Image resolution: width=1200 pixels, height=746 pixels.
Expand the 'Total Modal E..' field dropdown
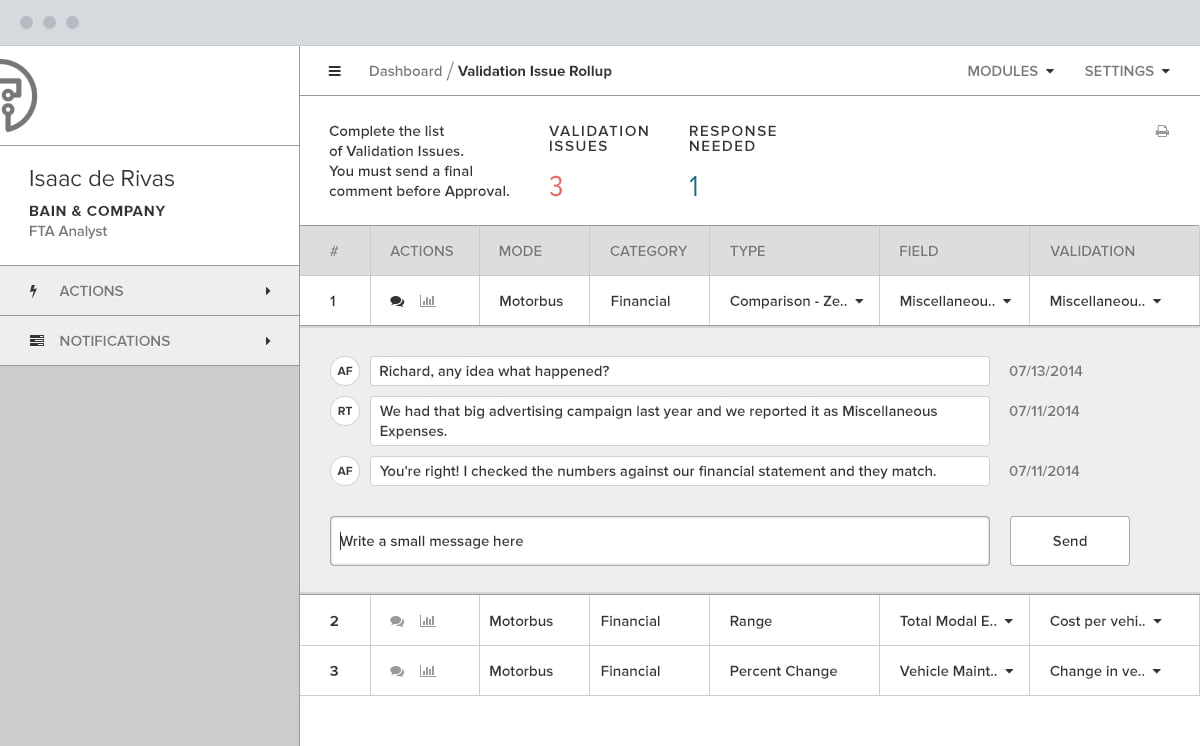coord(955,621)
